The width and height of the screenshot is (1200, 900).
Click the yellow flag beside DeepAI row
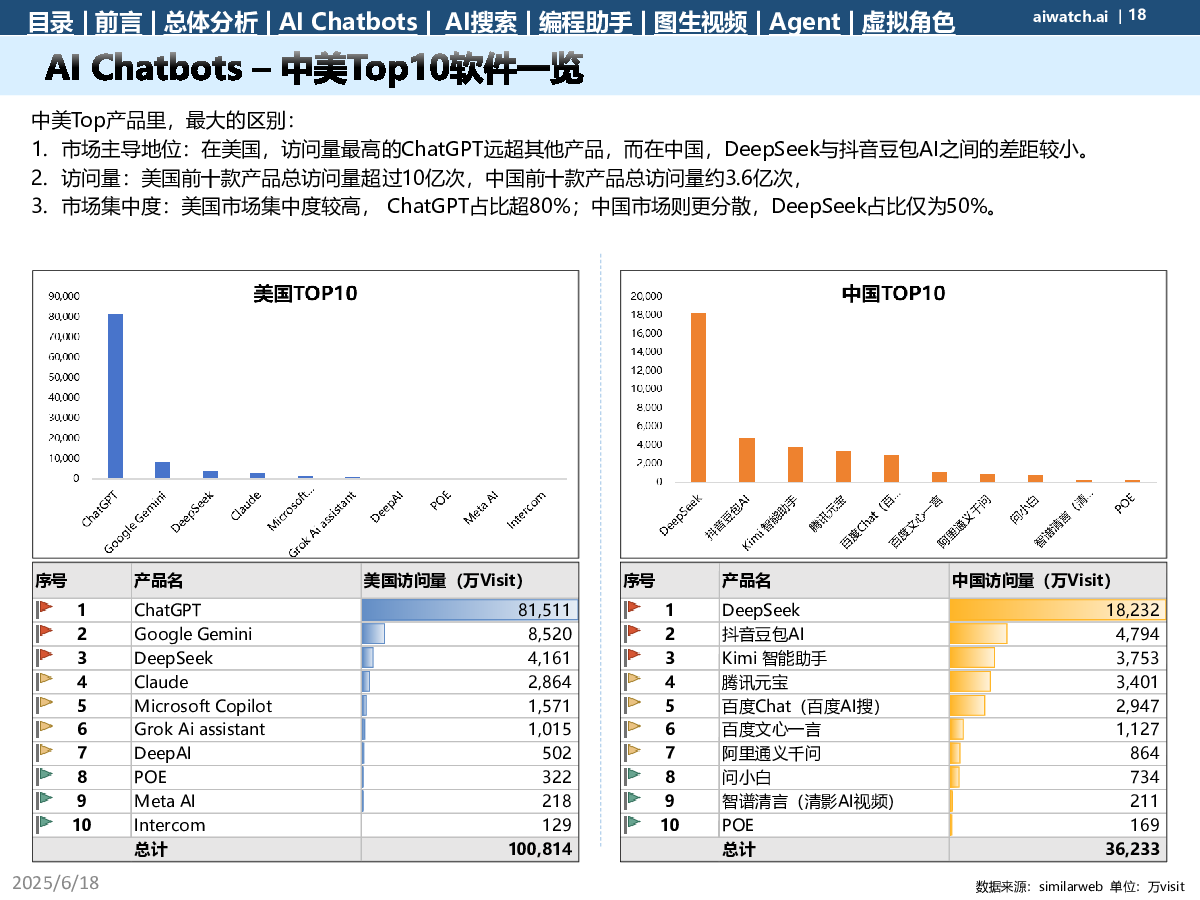coord(44,753)
